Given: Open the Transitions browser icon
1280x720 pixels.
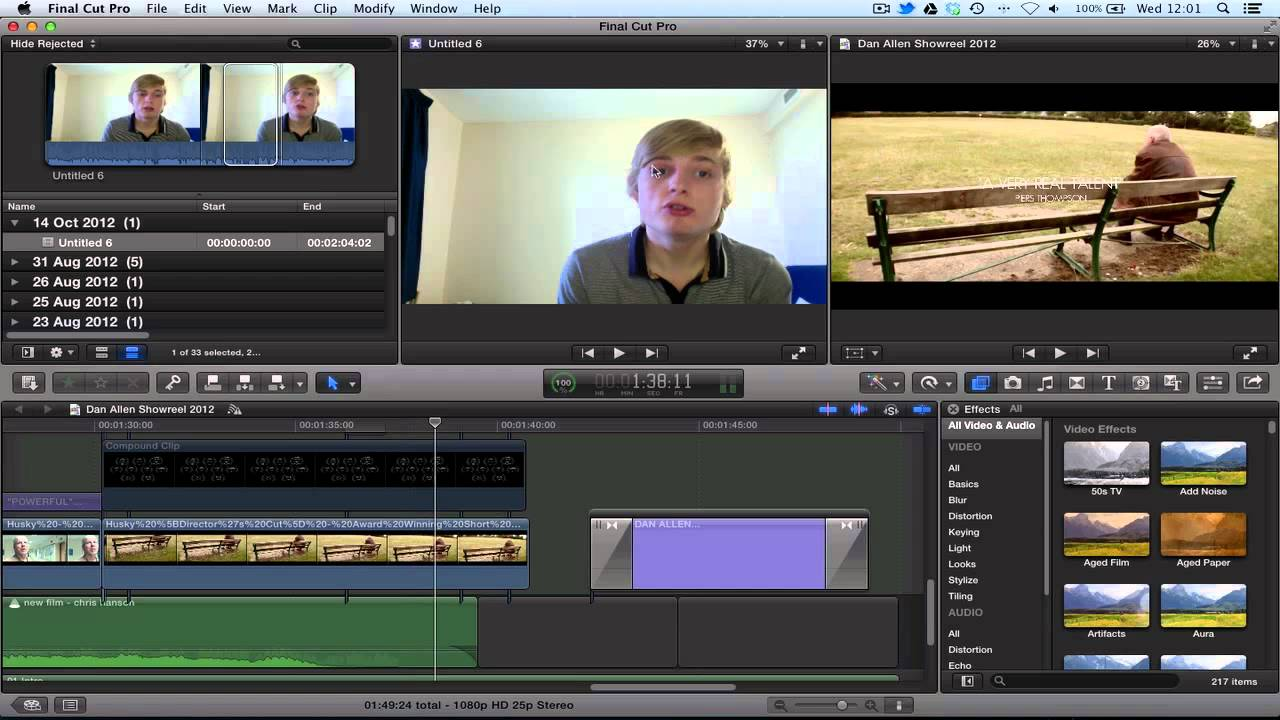Looking at the screenshot, I should point(1075,383).
